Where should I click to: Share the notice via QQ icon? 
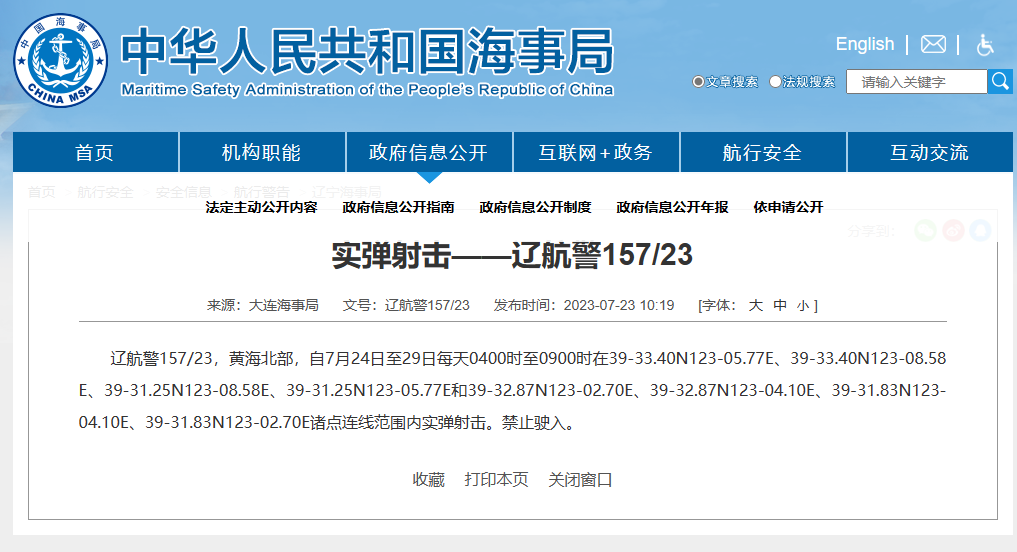[979, 230]
